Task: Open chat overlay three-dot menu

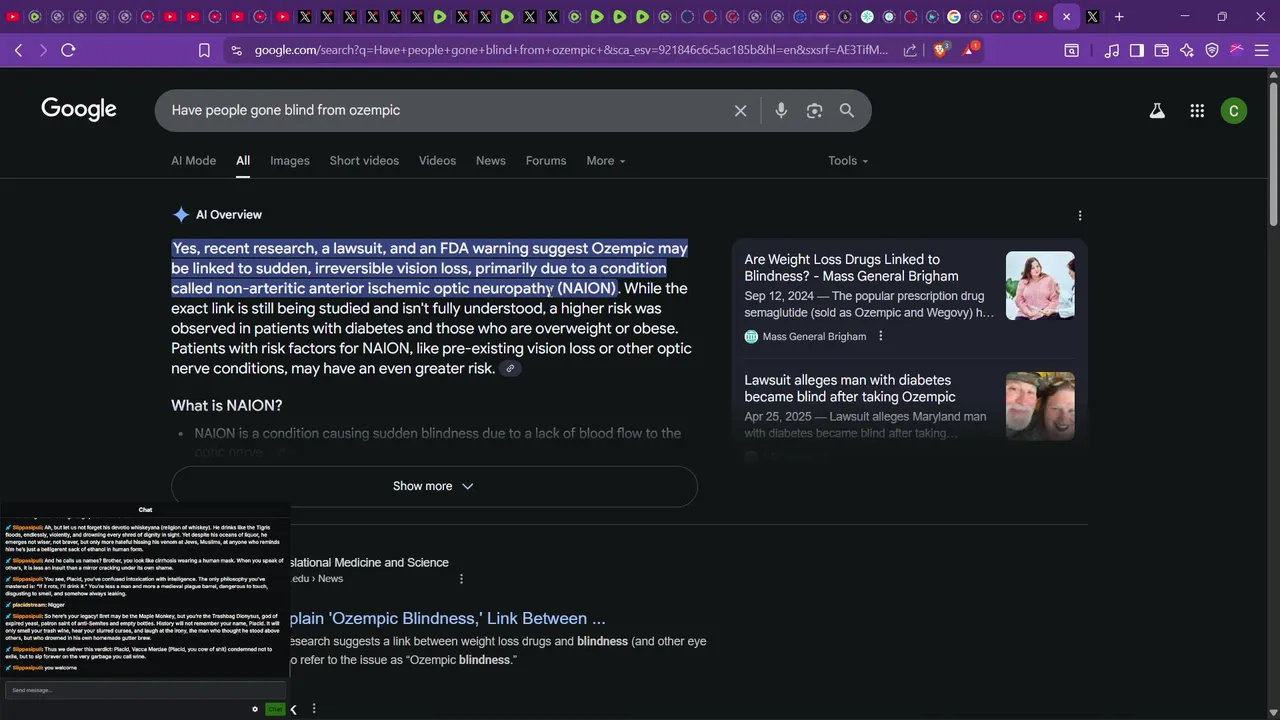Action: coord(314,708)
